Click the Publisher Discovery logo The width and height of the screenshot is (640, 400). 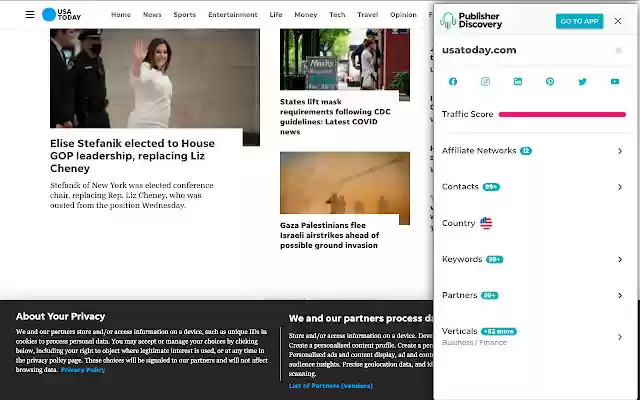click(x=471, y=20)
